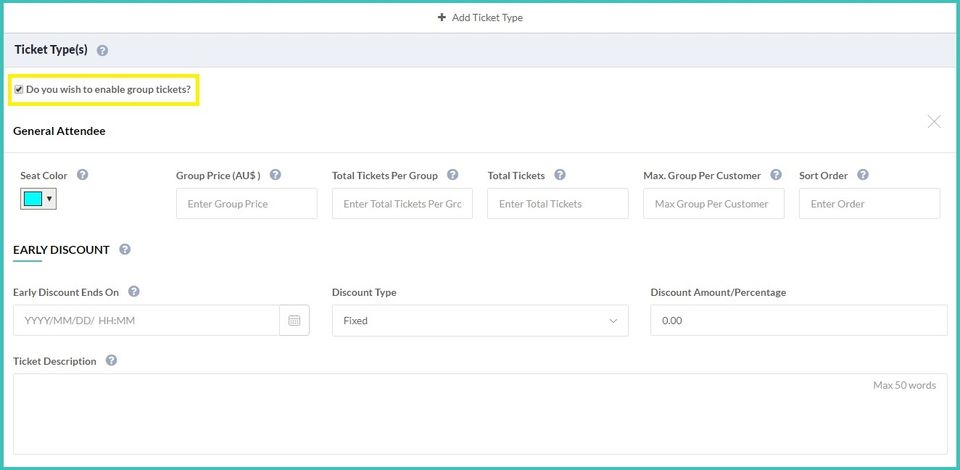Image resolution: width=960 pixels, height=470 pixels.
Task: Show help for Max. Group Per Customer
Action: 776,175
